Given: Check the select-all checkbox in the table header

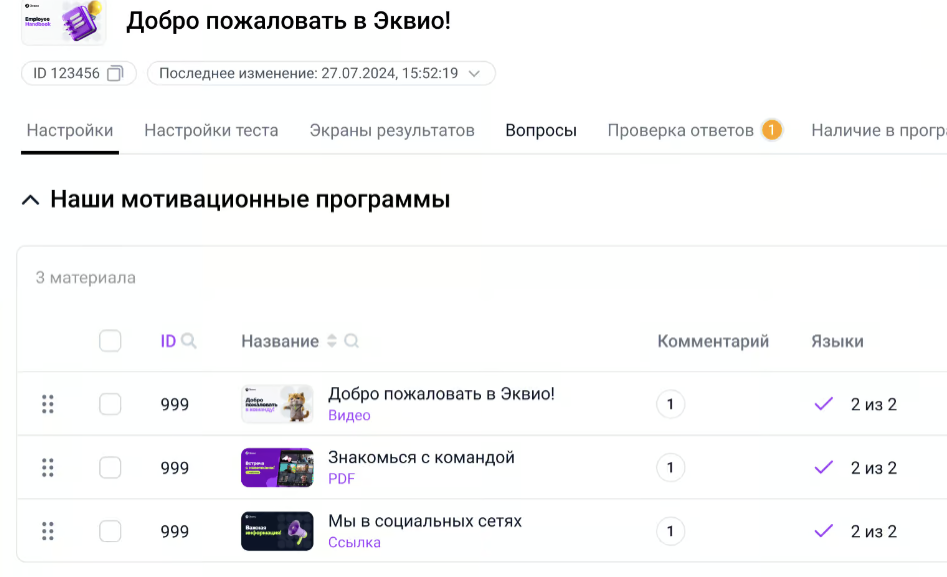Looking at the screenshot, I should [x=110, y=341].
